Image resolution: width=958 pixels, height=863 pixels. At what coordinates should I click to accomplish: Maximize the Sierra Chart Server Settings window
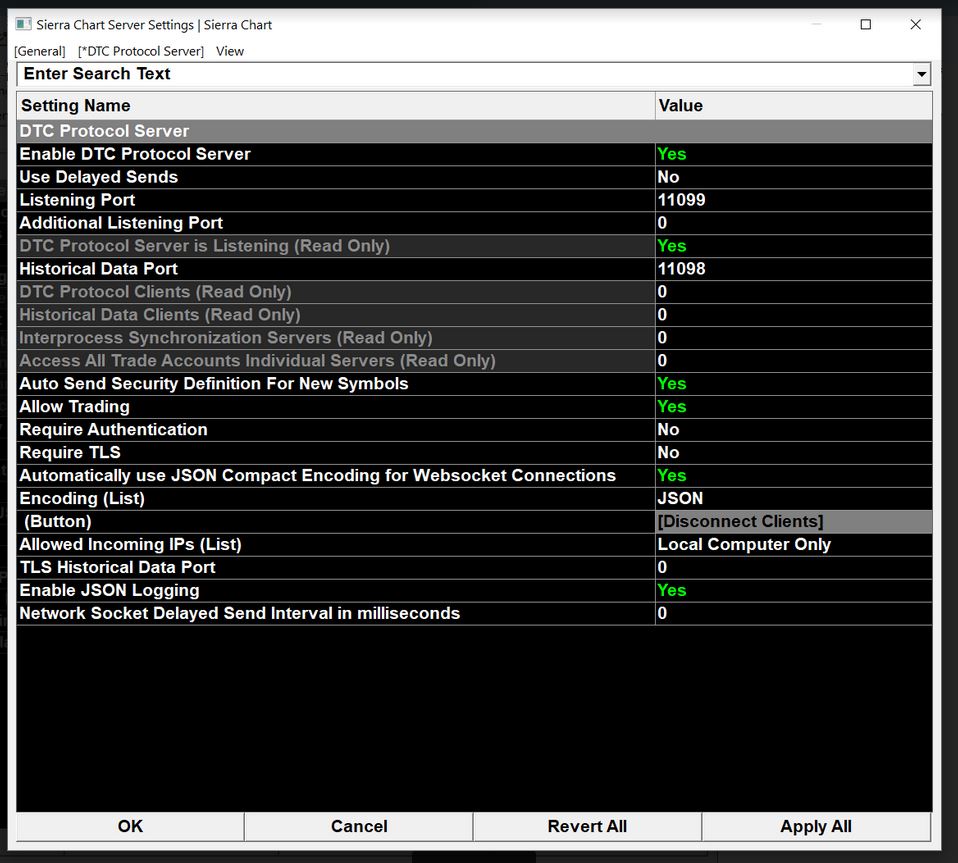pos(866,24)
